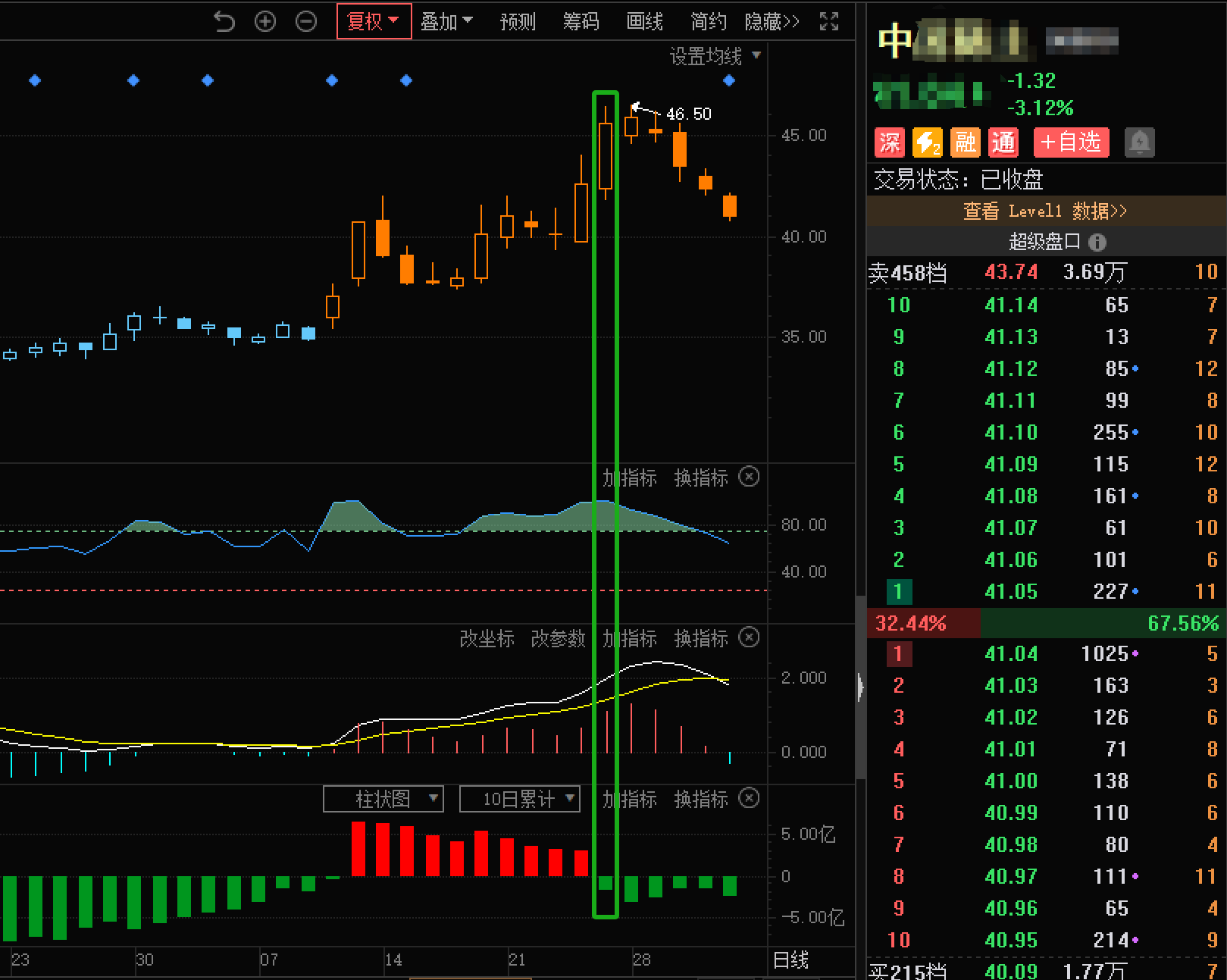Click the panel collapse handle beside order book
The height and width of the screenshot is (980, 1227).
click(860, 687)
